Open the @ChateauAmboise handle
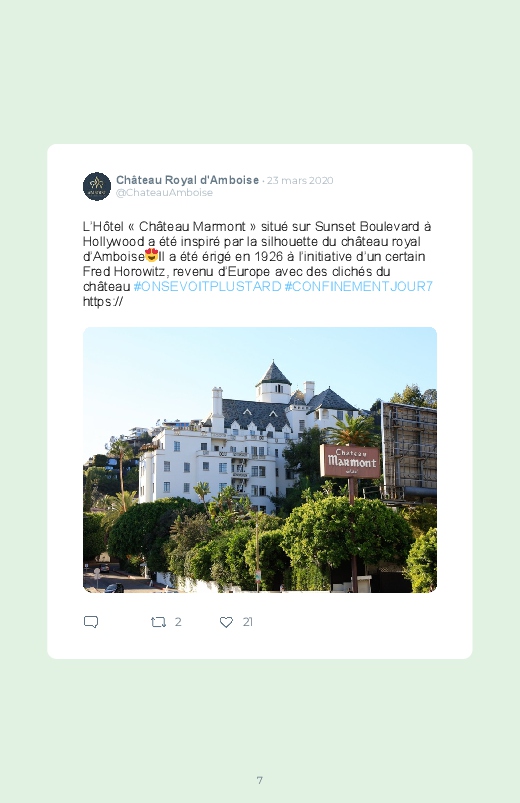This screenshot has width=520, height=803. tap(164, 193)
